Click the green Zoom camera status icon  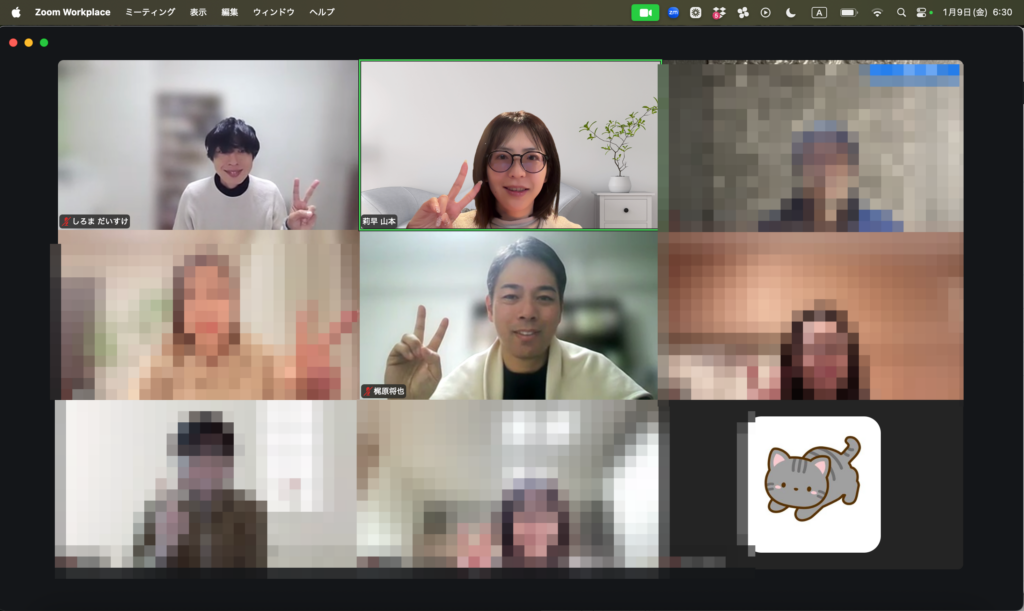645,12
